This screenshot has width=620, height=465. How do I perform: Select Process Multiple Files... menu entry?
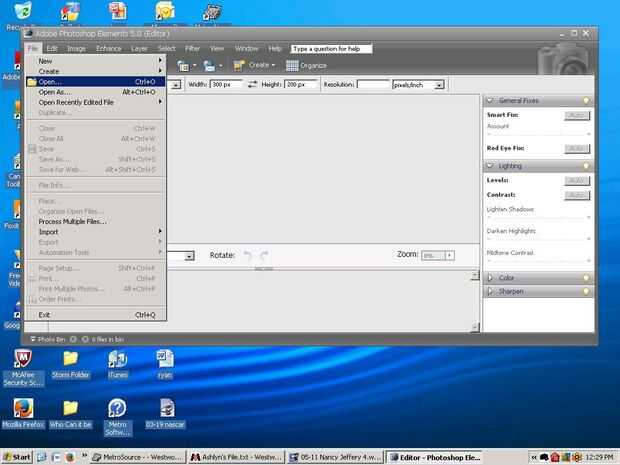point(96,221)
